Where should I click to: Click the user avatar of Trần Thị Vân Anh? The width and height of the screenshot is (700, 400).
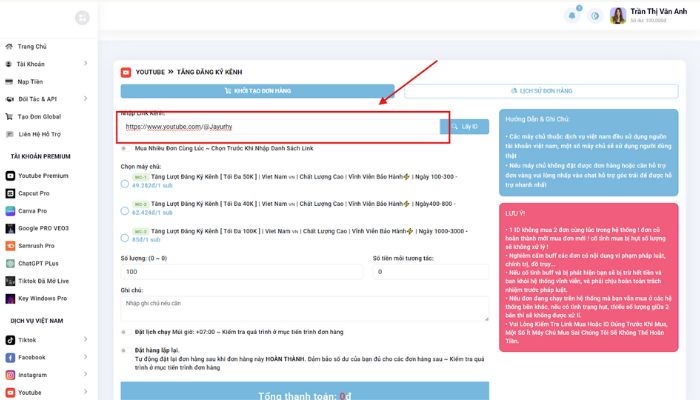[618, 16]
